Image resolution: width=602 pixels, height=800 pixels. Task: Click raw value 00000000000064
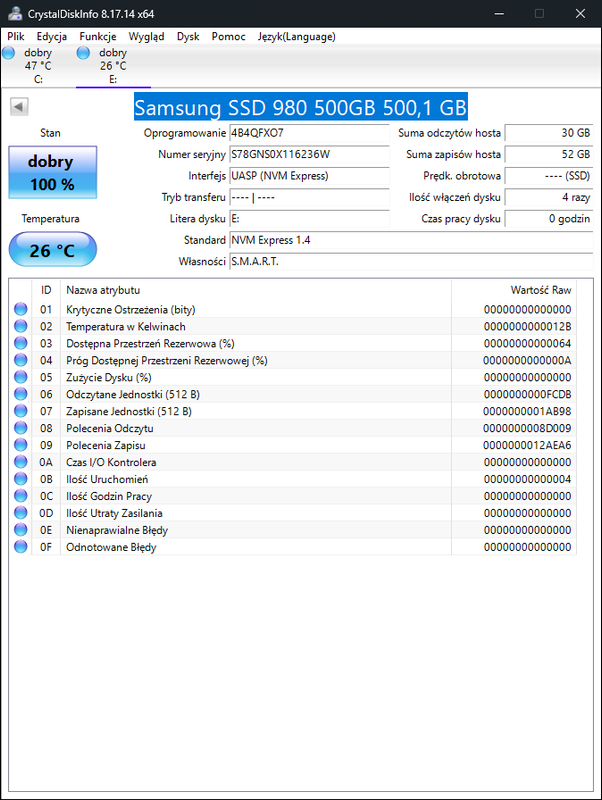pos(528,343)
